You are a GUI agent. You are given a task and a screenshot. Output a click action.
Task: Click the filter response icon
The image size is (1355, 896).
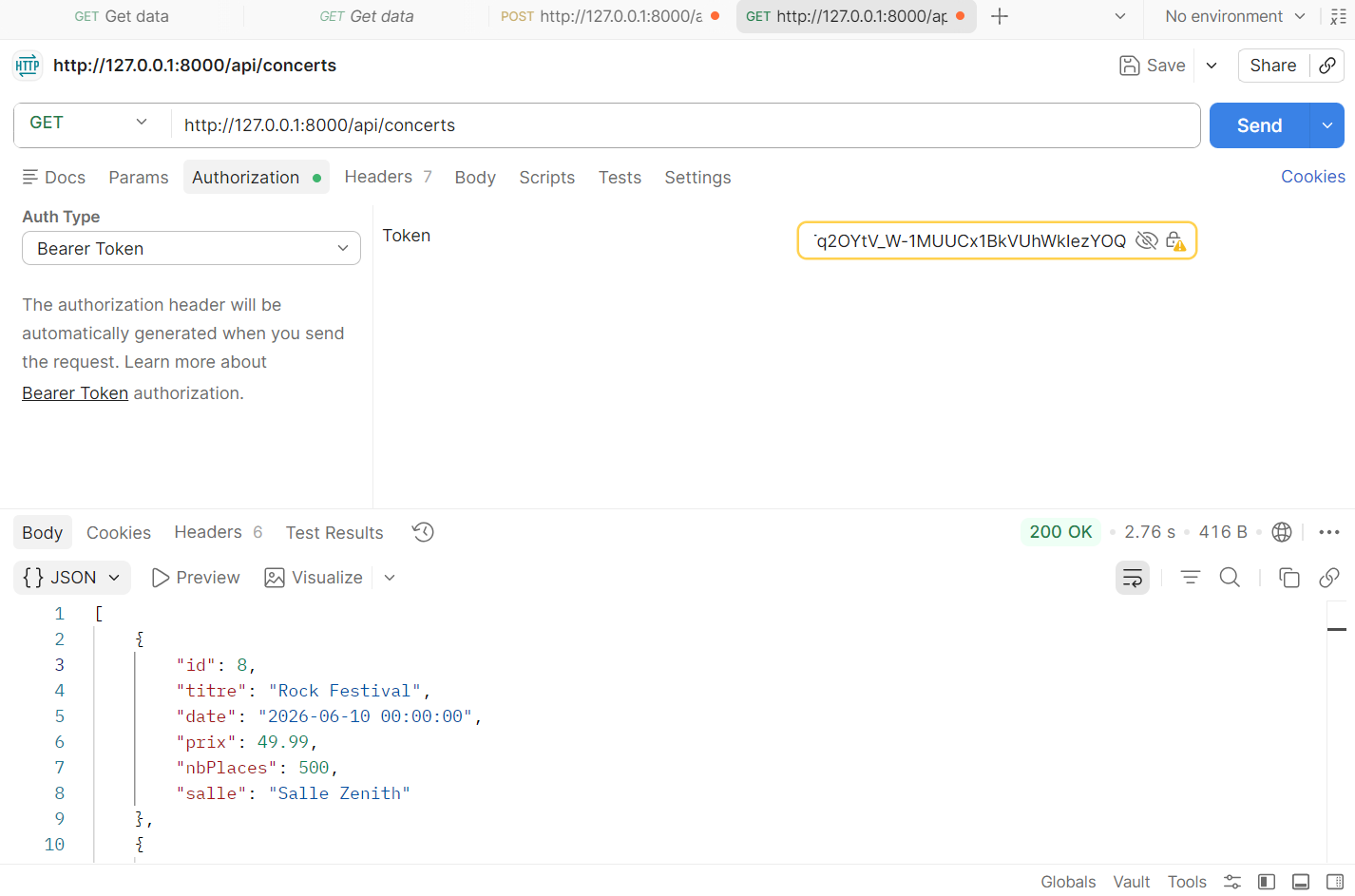[x=1190, y=578]
